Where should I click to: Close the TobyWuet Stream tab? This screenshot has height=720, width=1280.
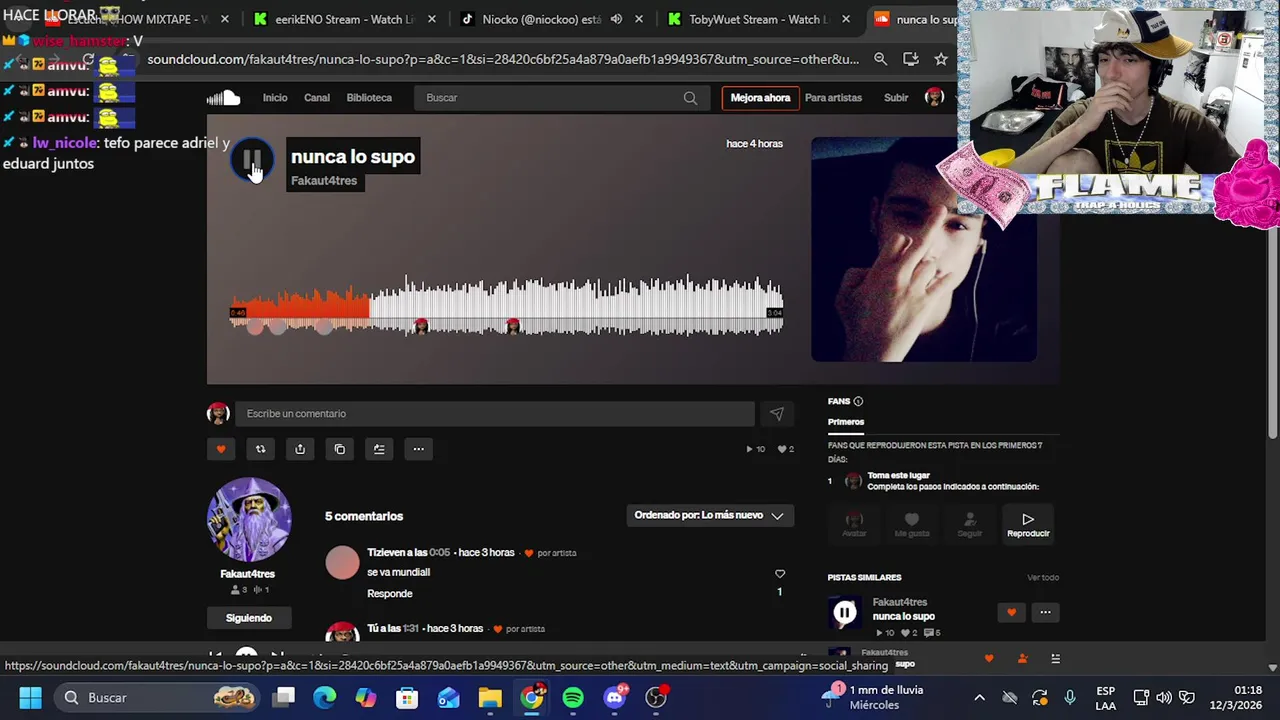[x=846, y=19]
